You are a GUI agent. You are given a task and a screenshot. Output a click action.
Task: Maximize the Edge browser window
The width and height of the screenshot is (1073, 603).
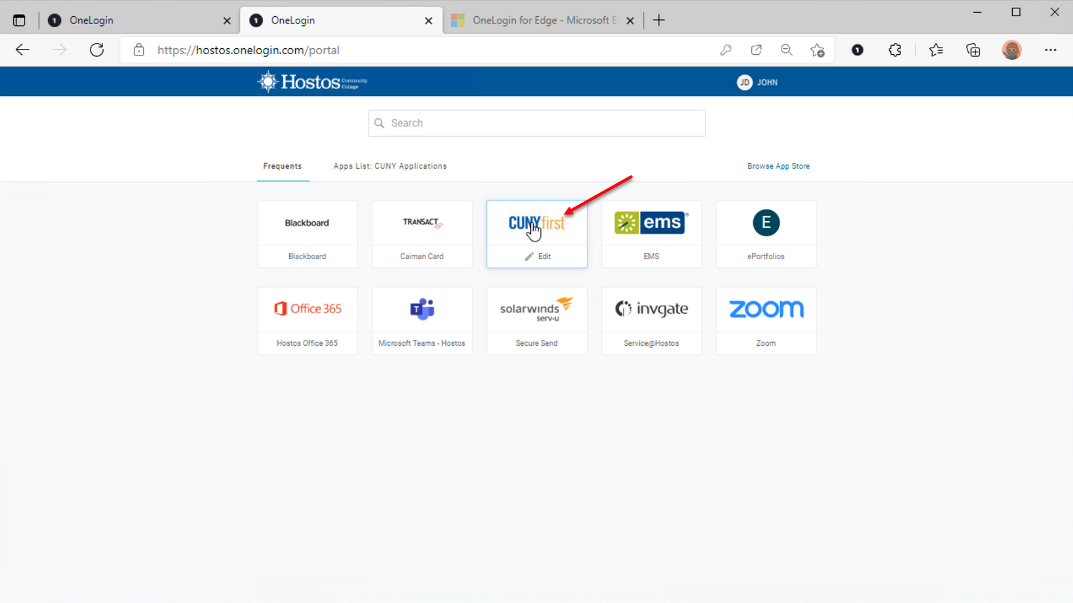point(1016,12)
